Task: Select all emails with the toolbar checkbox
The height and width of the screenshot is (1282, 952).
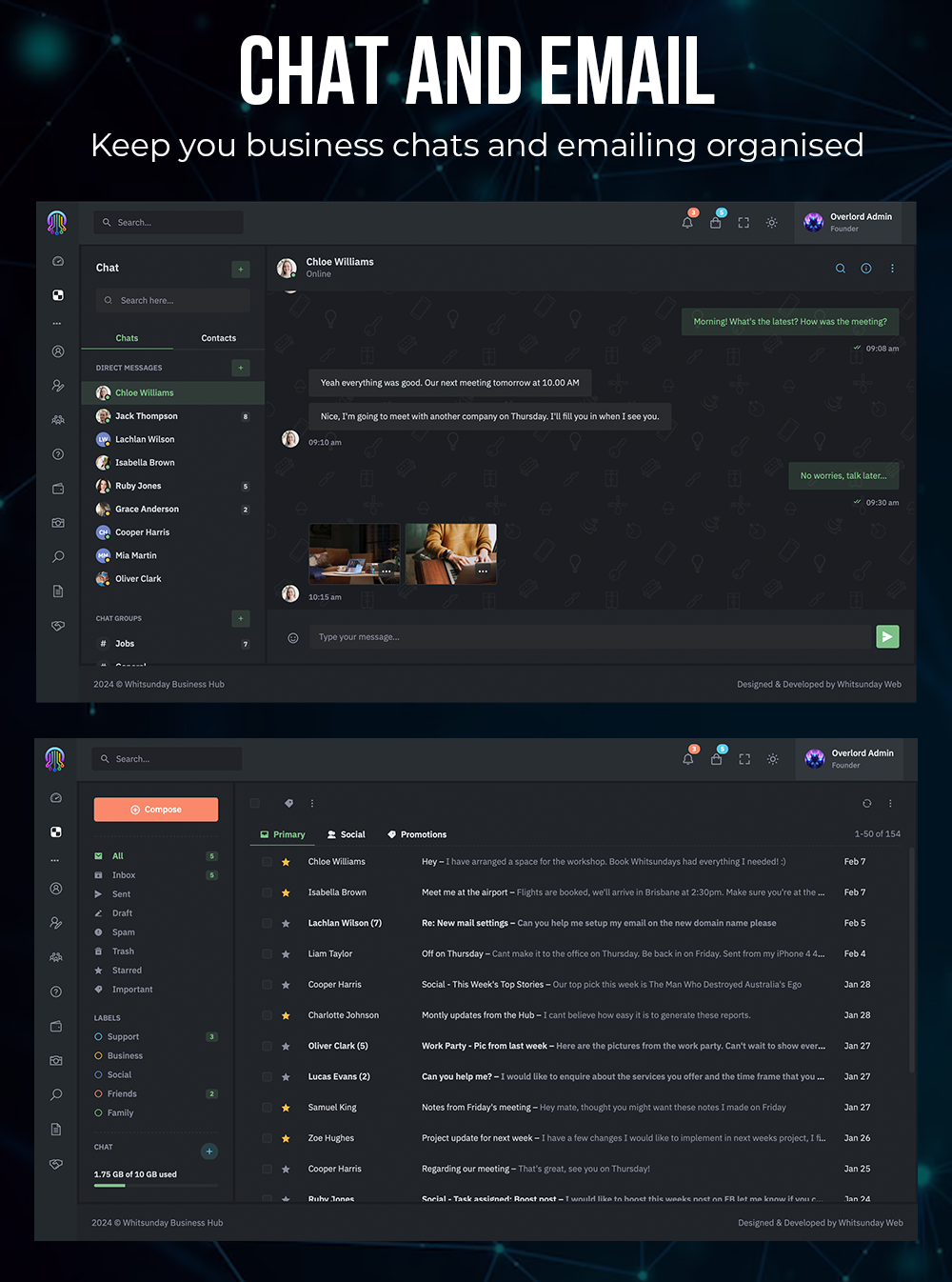Action: [x=255, y=804]
